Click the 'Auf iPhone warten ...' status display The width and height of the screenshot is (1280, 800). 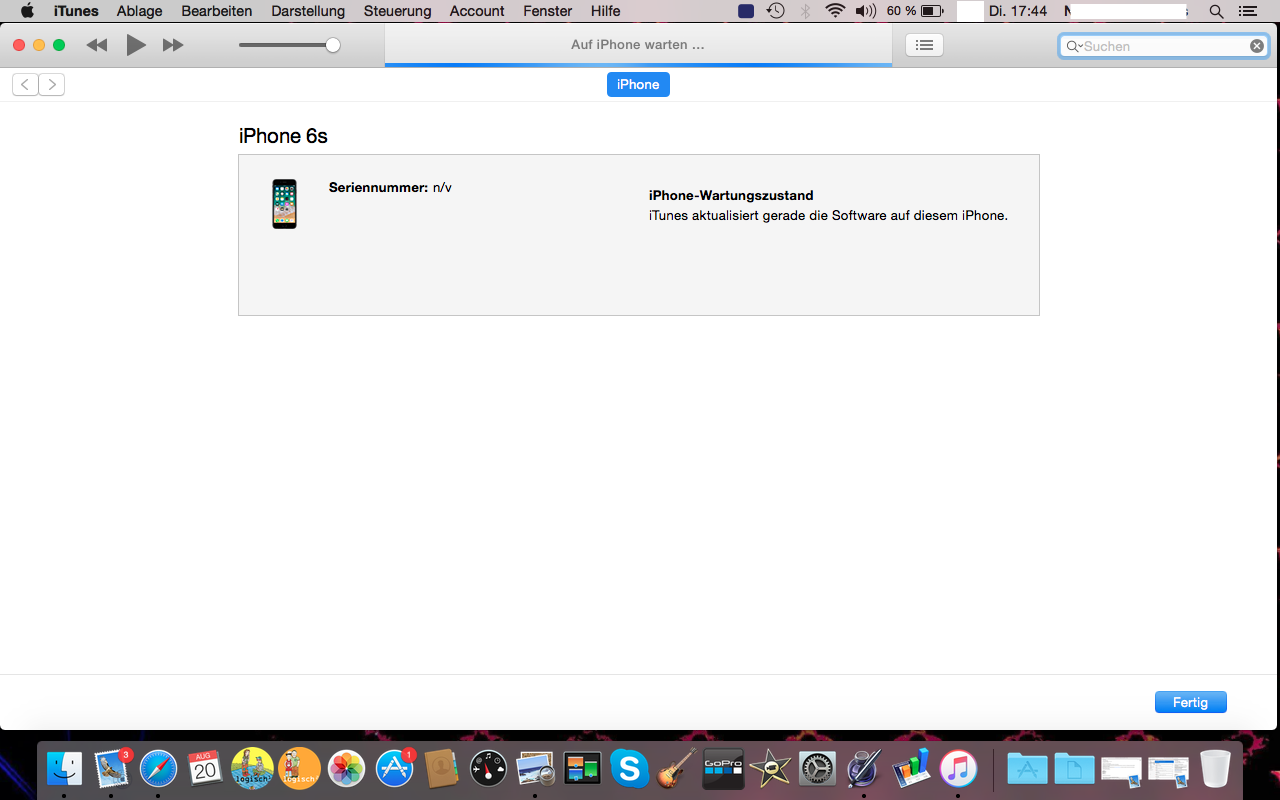pos(638,45)
